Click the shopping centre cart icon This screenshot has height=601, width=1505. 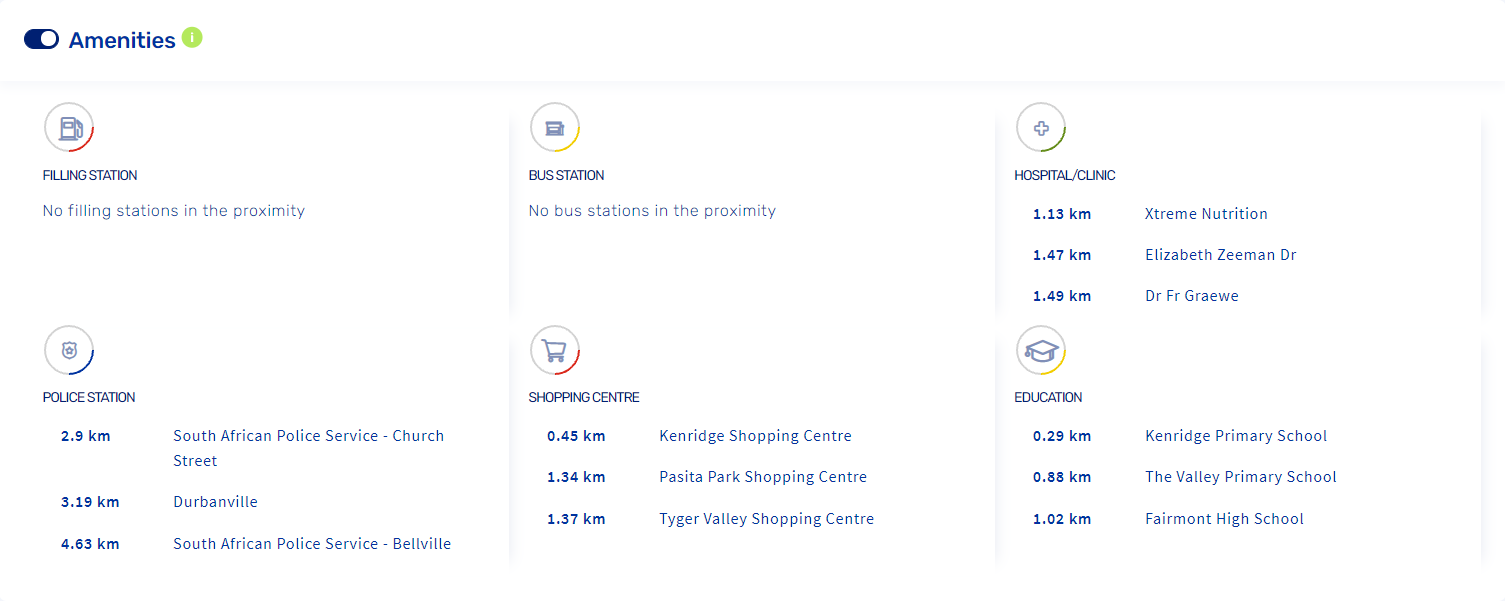pyautogui.click(x=555, y=350)
